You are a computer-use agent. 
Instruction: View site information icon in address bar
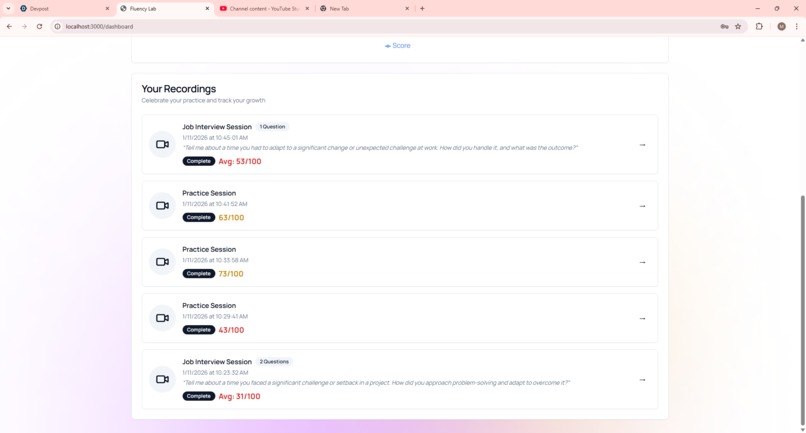click(58, 26)
